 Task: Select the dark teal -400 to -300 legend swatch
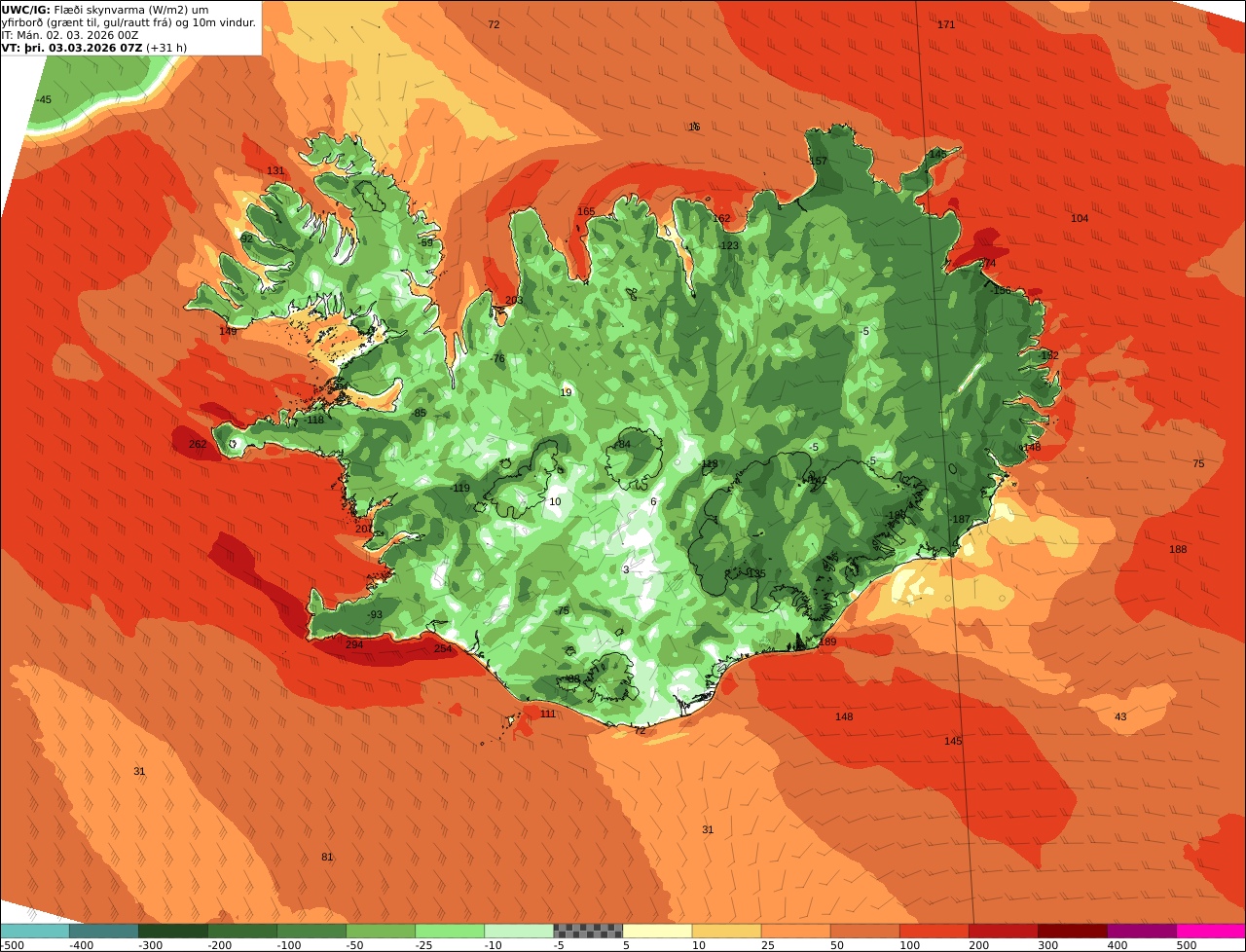click(103, 931)
